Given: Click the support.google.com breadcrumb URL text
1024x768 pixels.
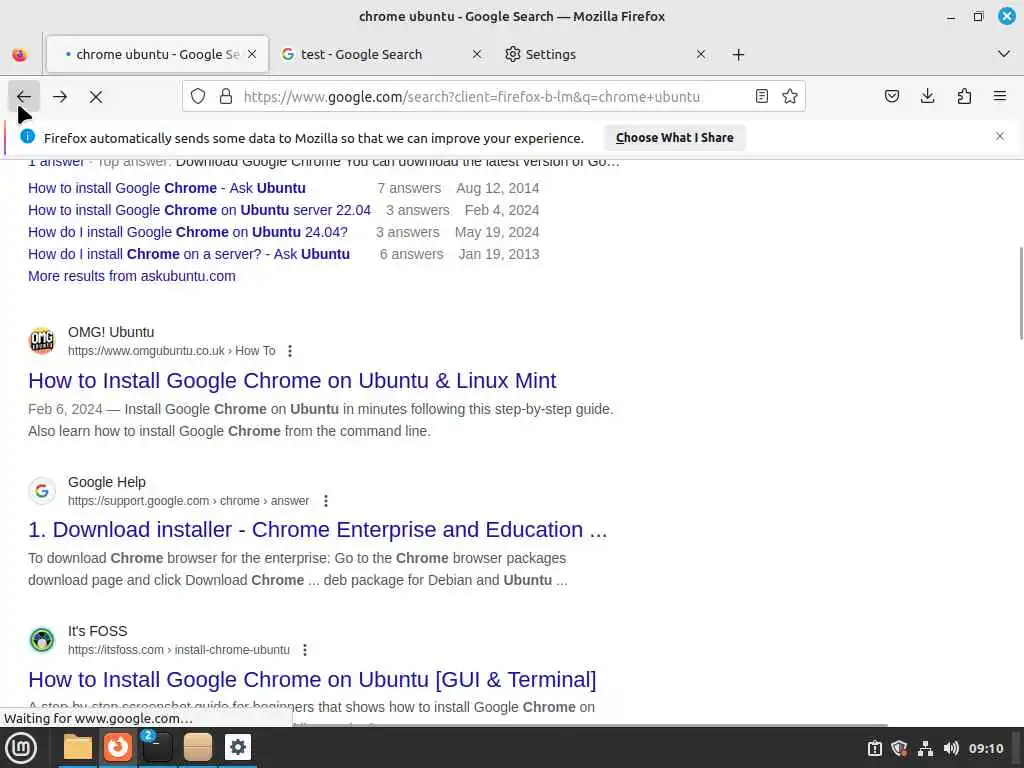Looking at the screenshot, I should 189,501.
